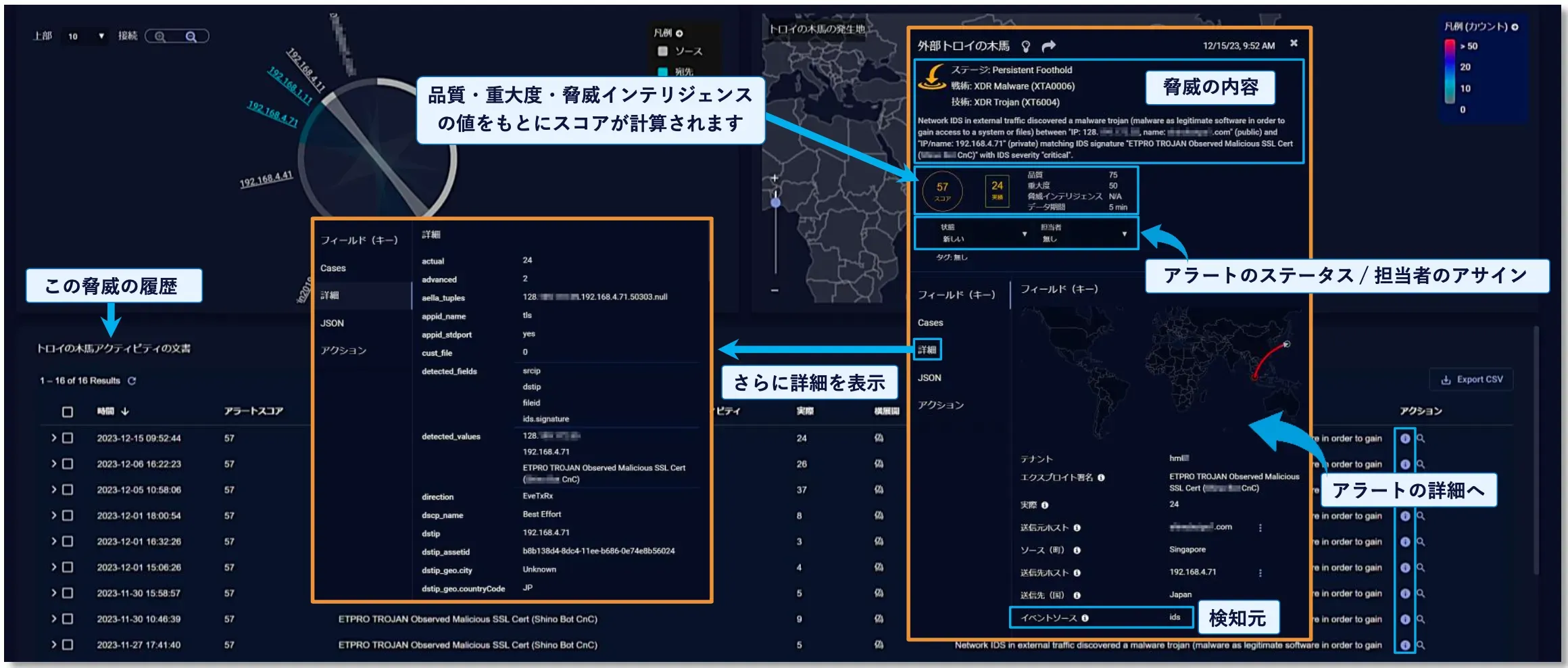
Task: Open the 状態 status dropdown
Action: point(1024,234)
